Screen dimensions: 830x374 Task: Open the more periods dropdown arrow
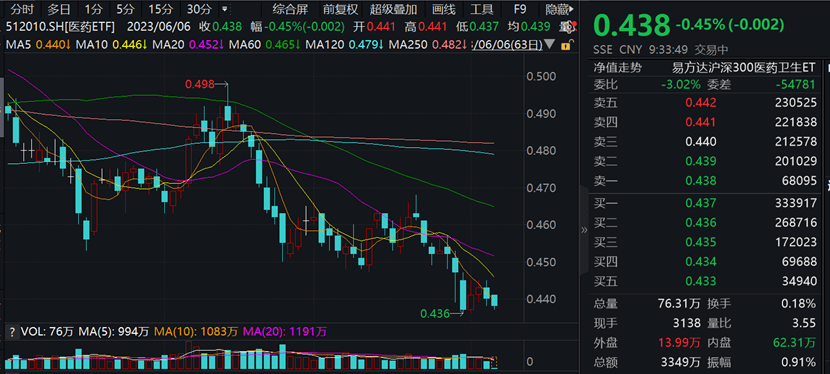[225, 9]
